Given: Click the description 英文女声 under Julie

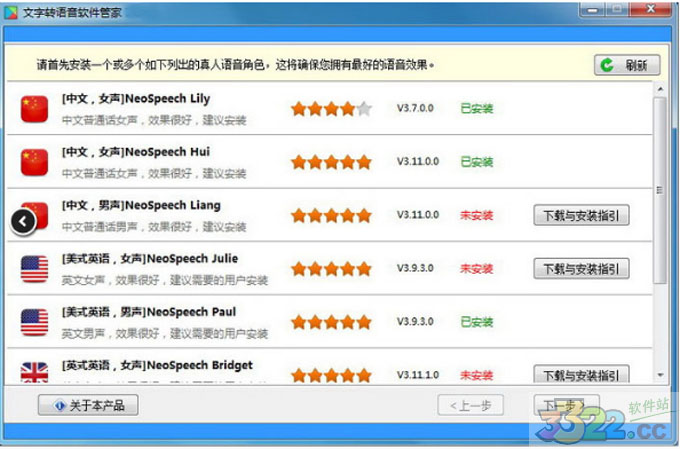Looking at the screenshot, I should 165,280.
